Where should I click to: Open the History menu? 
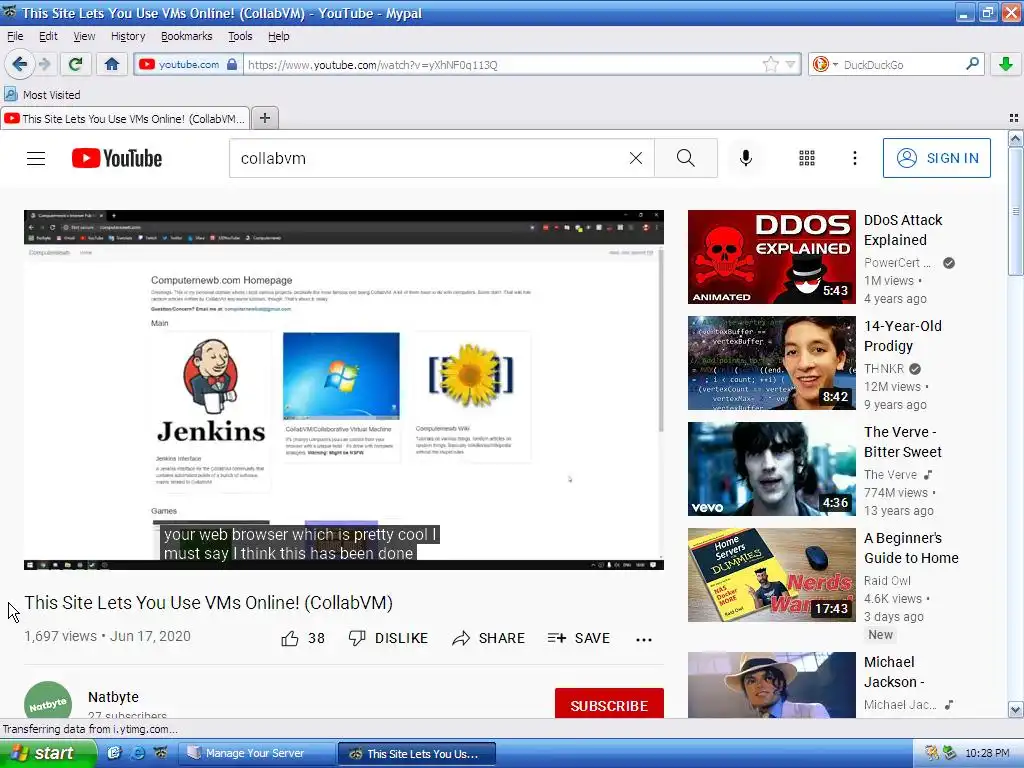(x=127, y=36)
